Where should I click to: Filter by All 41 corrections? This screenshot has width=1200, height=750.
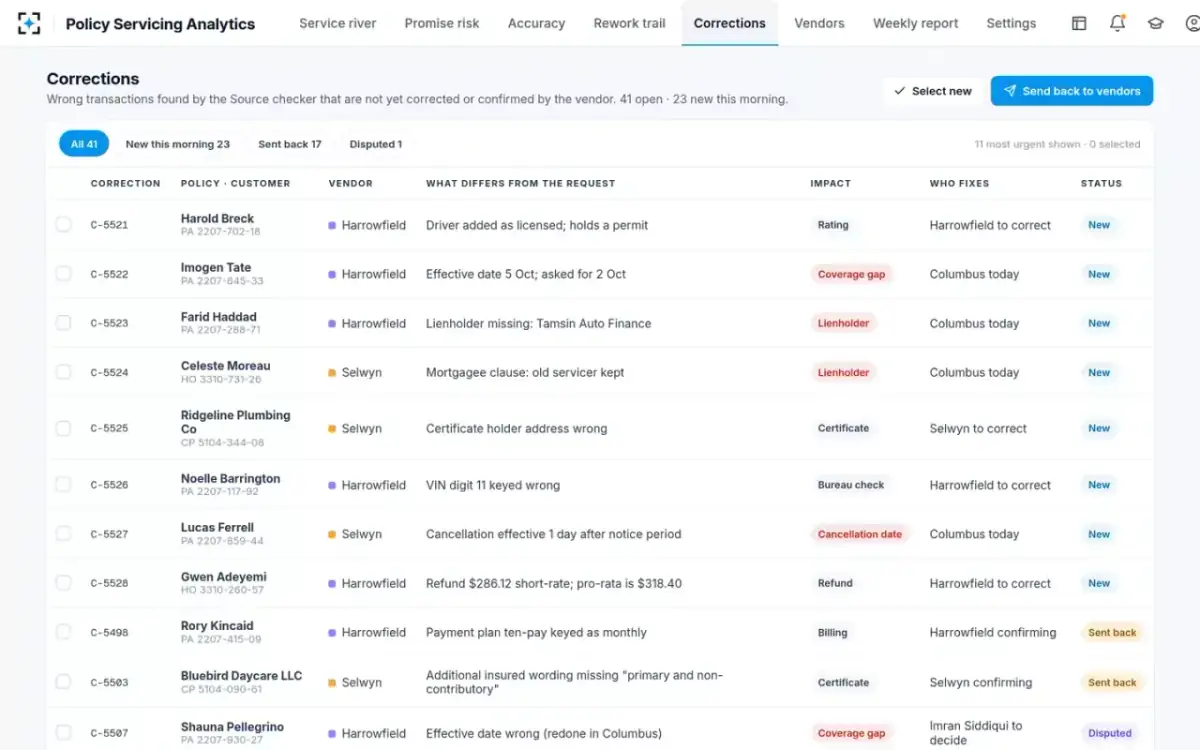click(x=84, y=144)
